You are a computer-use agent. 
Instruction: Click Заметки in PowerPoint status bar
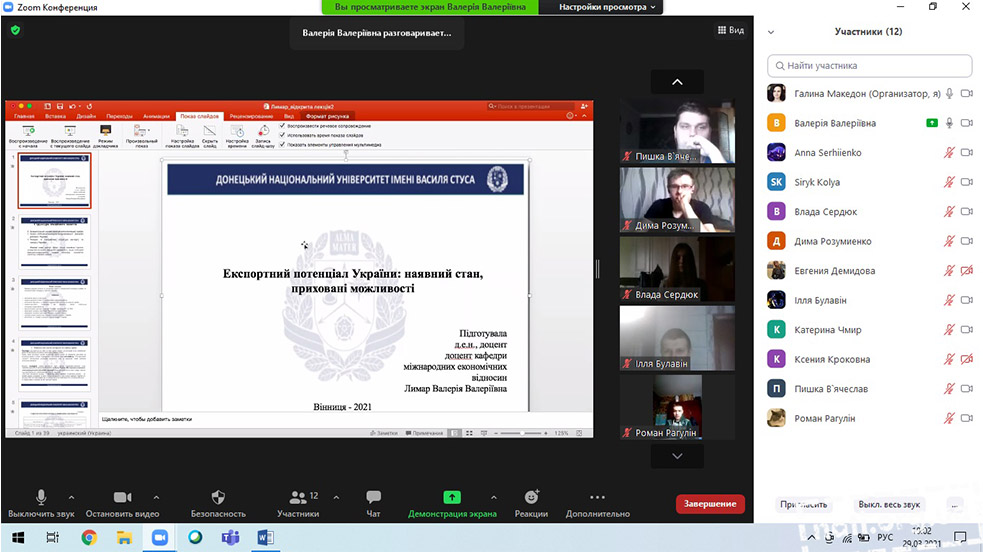tap(384, 433)
